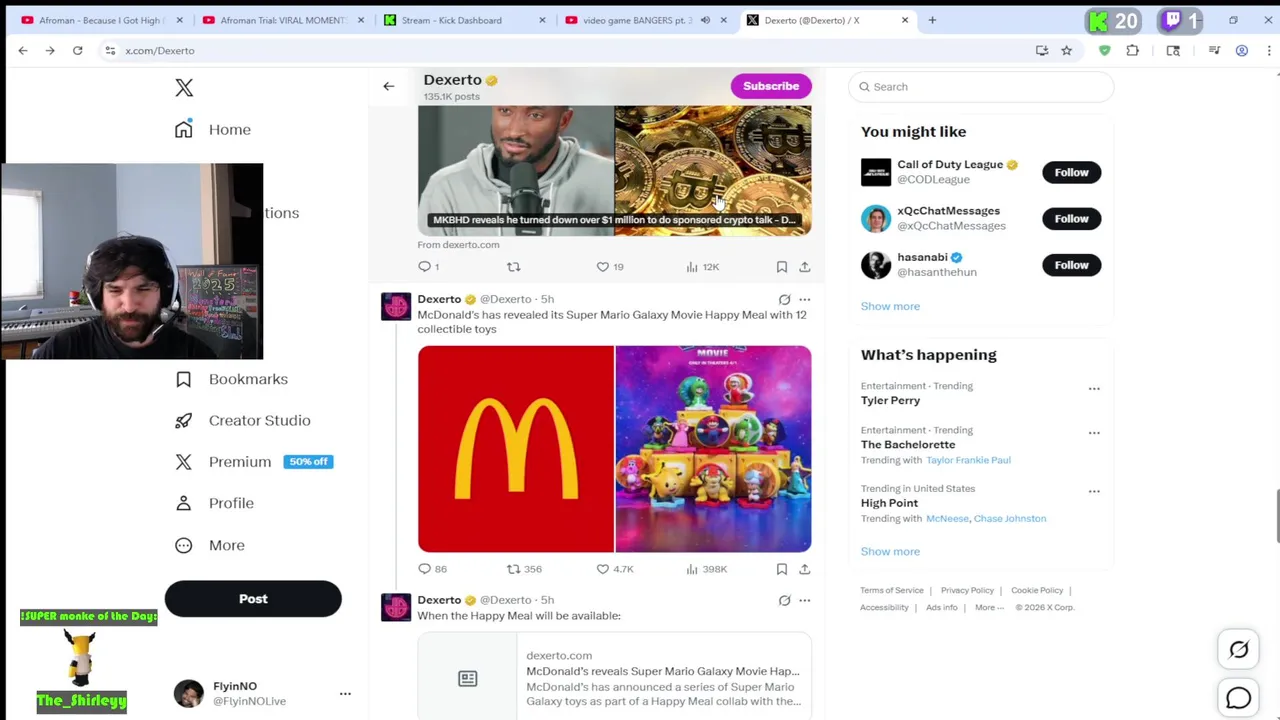Share the McDonald's Happy Meal post

coord(804,569)
